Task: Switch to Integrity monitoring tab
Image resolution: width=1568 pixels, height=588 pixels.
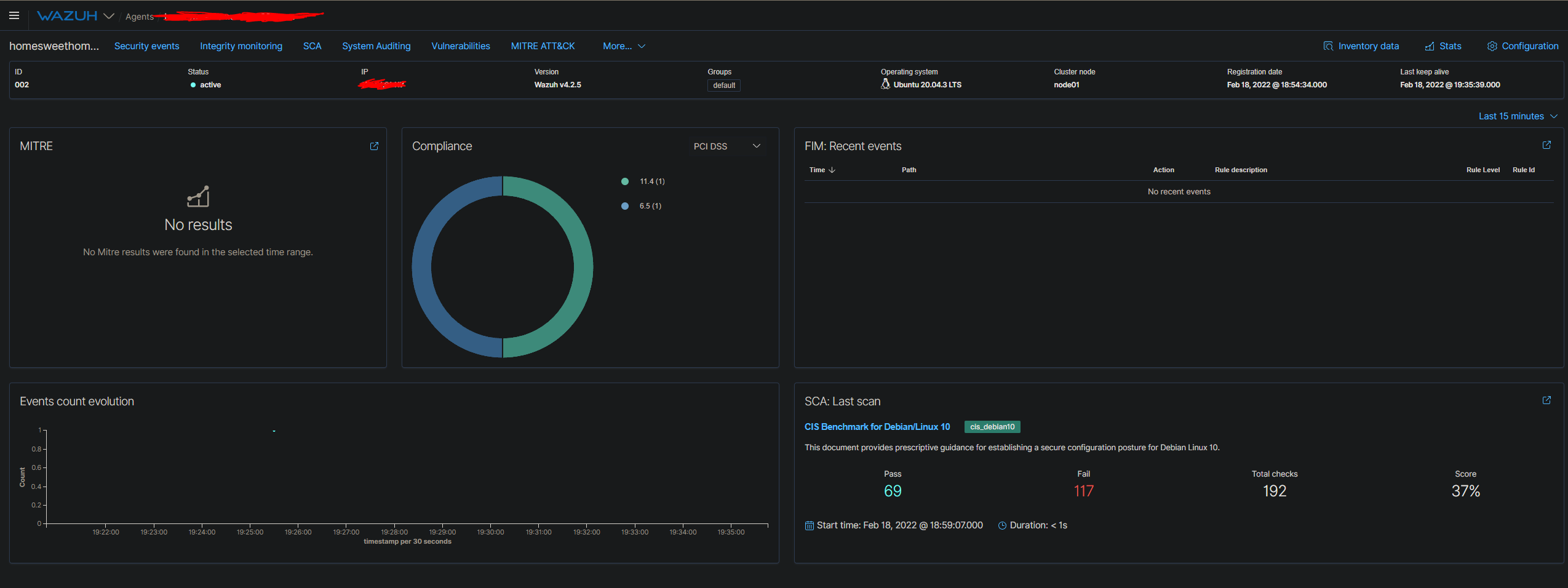Action: point(241,46)
